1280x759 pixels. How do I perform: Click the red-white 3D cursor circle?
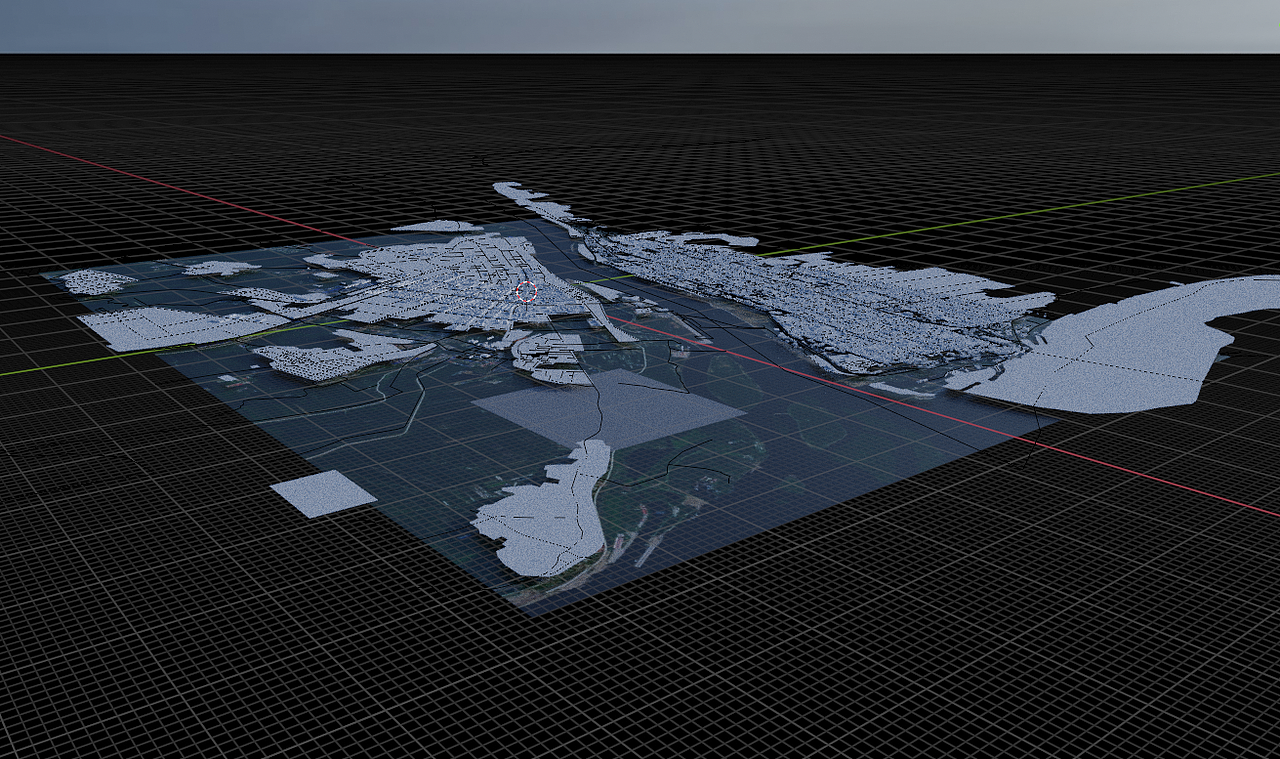[527, 291]
